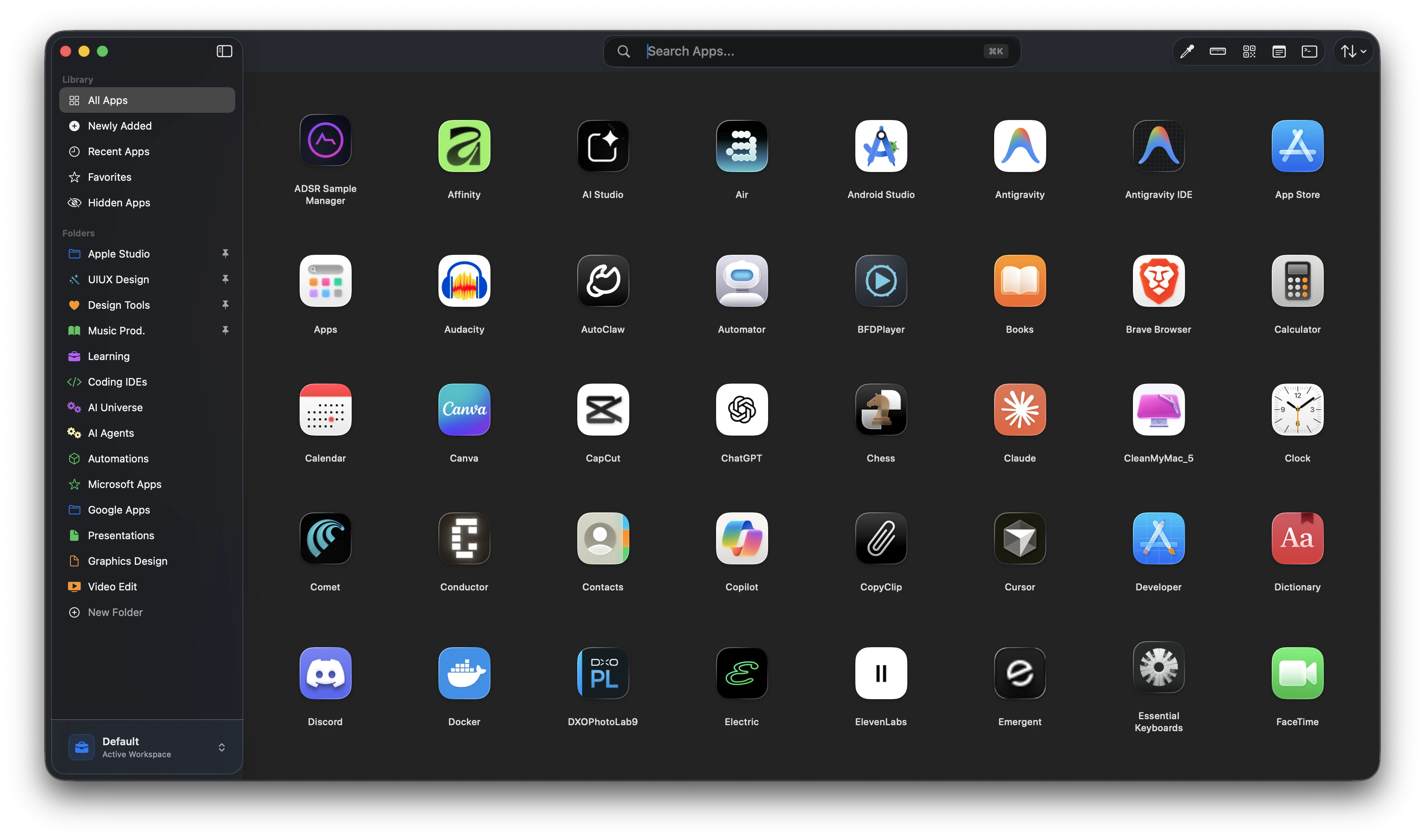Launch the ADSR Sample Manager app
This screenshot has height=840, width=1425.
pos(325,140)
